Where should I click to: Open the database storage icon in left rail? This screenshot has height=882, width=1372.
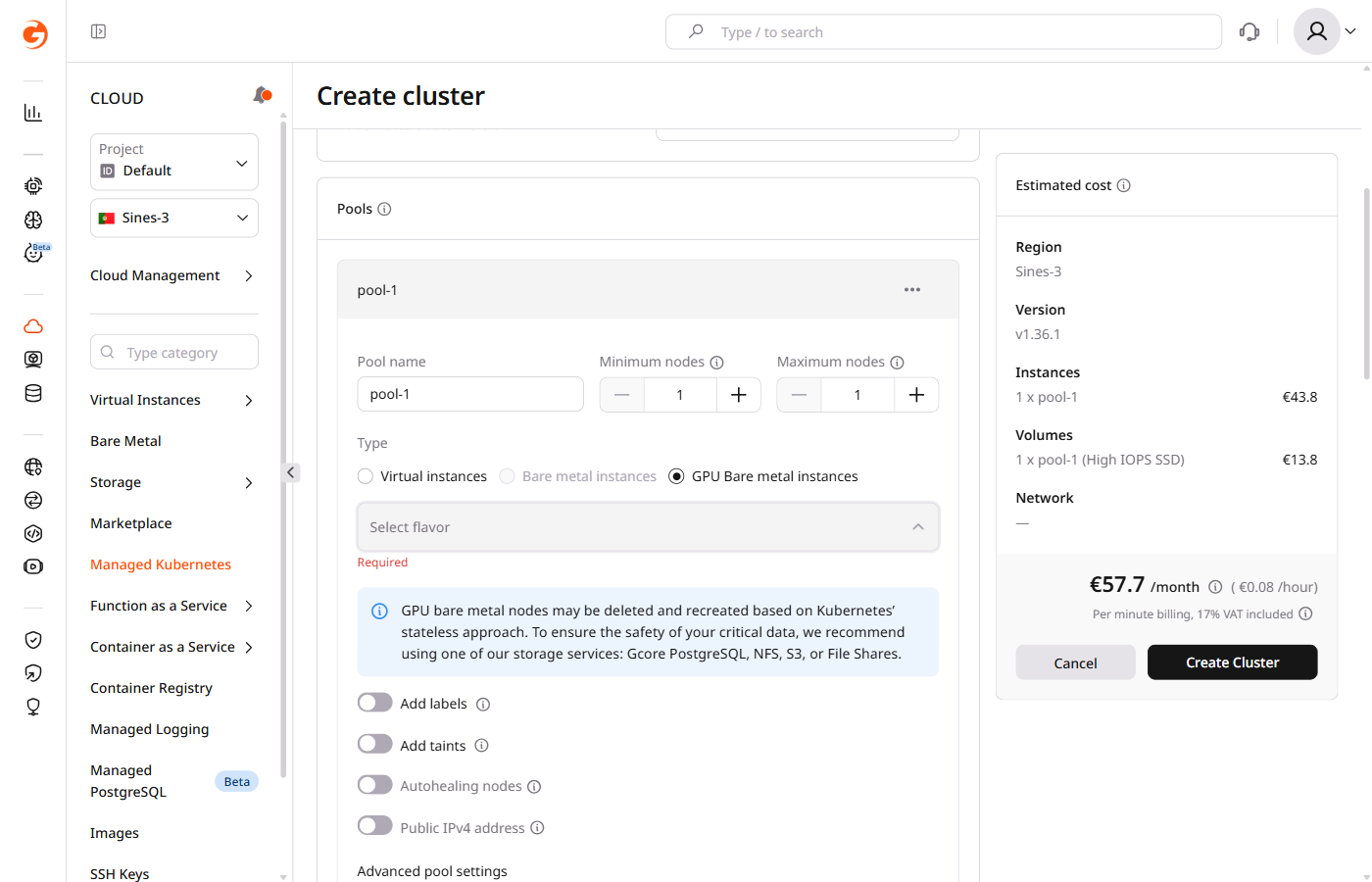coord(33,394)
